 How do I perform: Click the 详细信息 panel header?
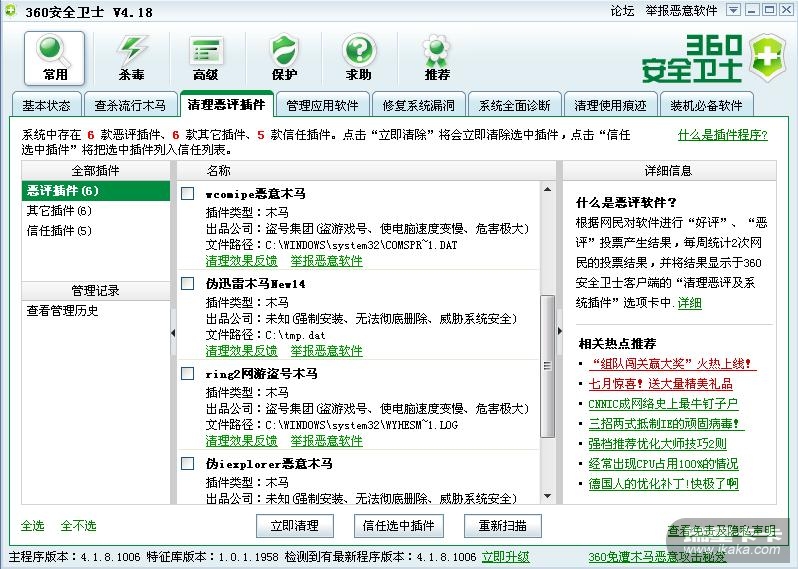[x=670, y=170]
